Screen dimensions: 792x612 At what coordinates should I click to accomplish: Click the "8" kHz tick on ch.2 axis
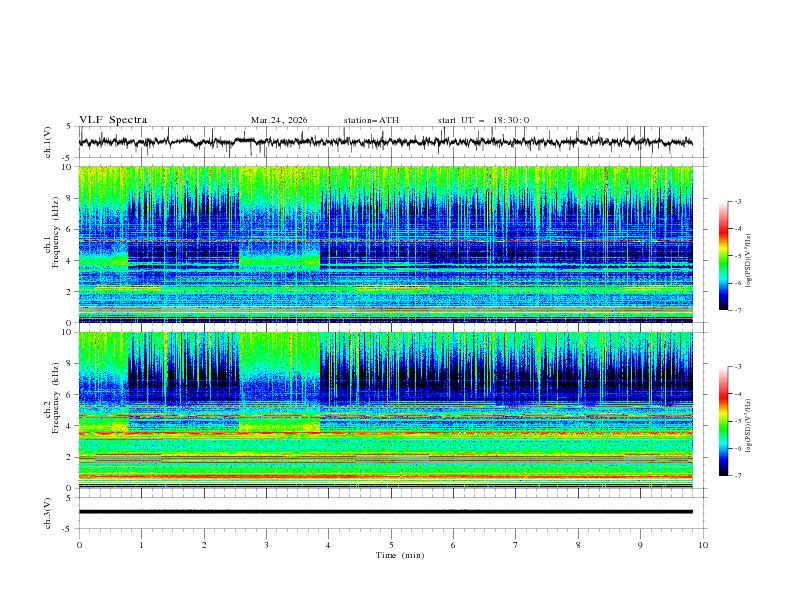pos(70,364)
